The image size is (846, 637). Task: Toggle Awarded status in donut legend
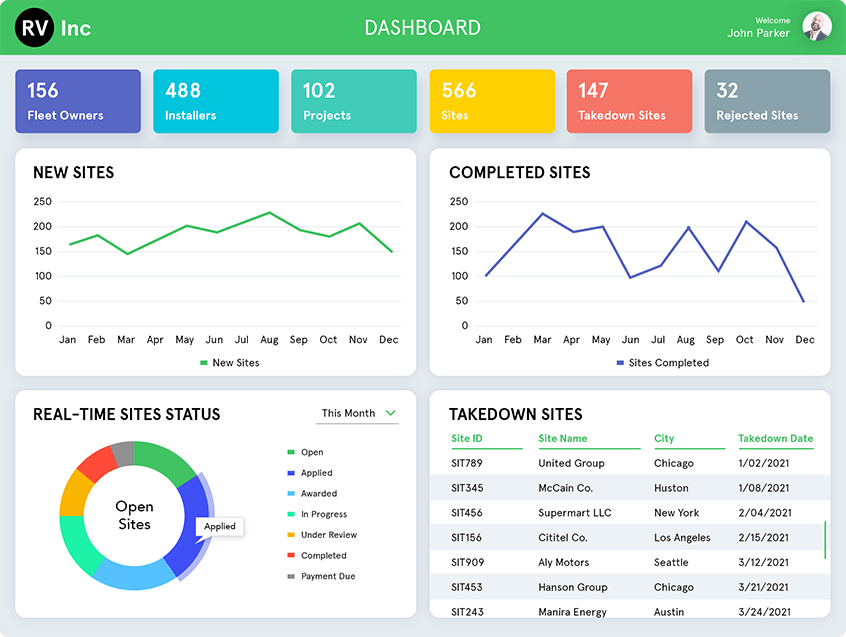click(291, 494)
